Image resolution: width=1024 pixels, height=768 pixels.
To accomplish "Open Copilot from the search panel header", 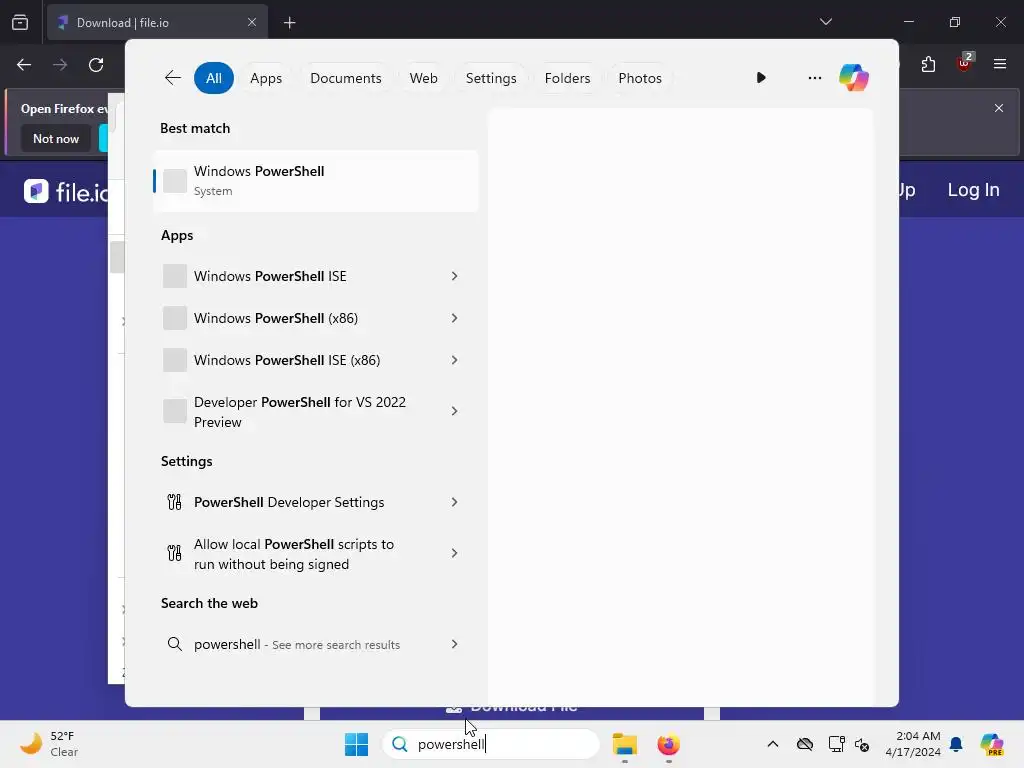I will pos(854,78).
